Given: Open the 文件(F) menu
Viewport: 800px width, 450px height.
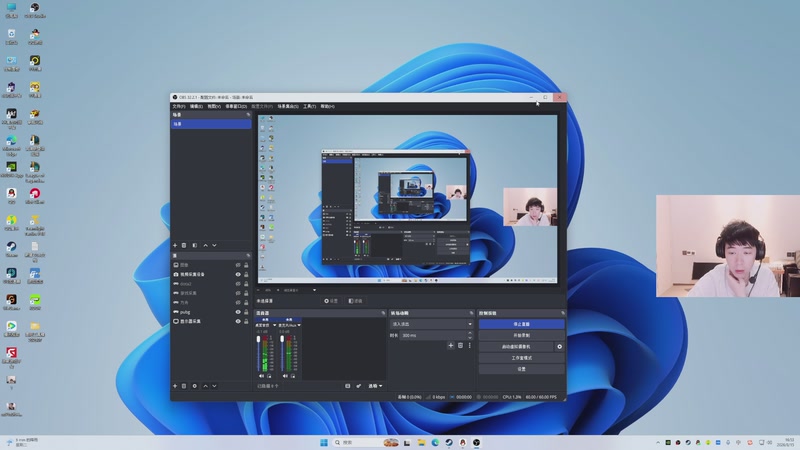Looking at the screenshot, I should pyautogui.click(x=179, y=107).
